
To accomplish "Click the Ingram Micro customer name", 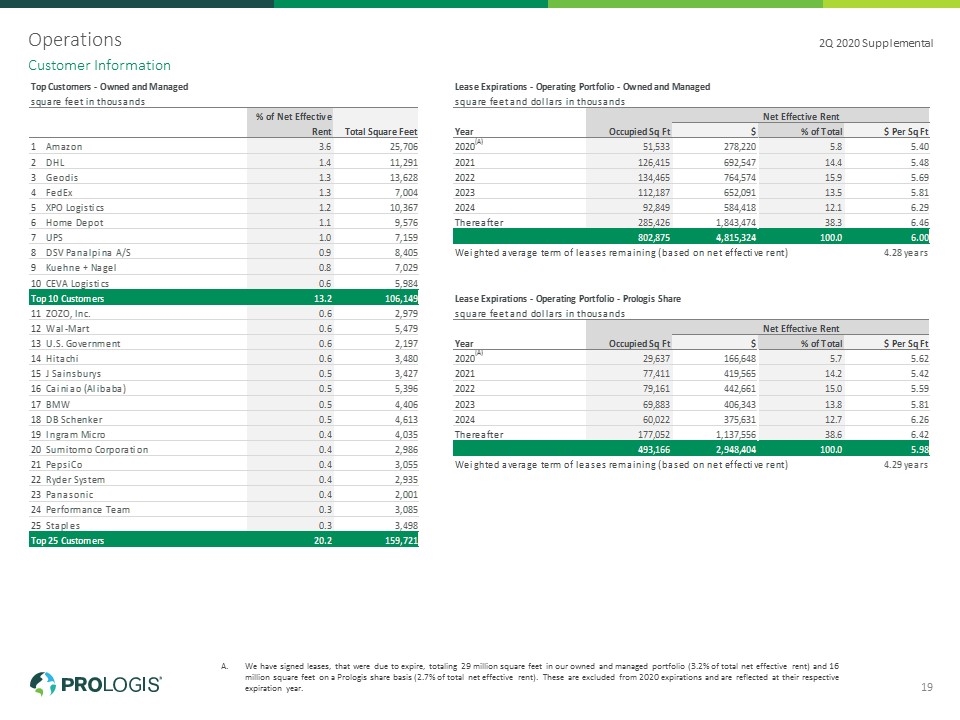I will coord(75,435).
